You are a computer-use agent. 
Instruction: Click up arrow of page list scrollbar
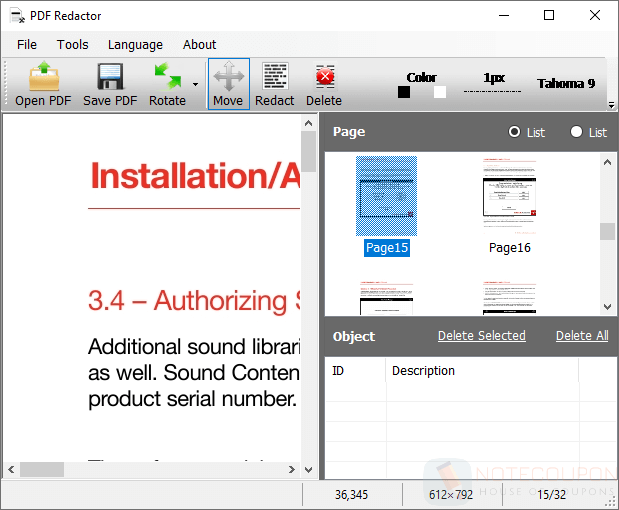(608, 162)
